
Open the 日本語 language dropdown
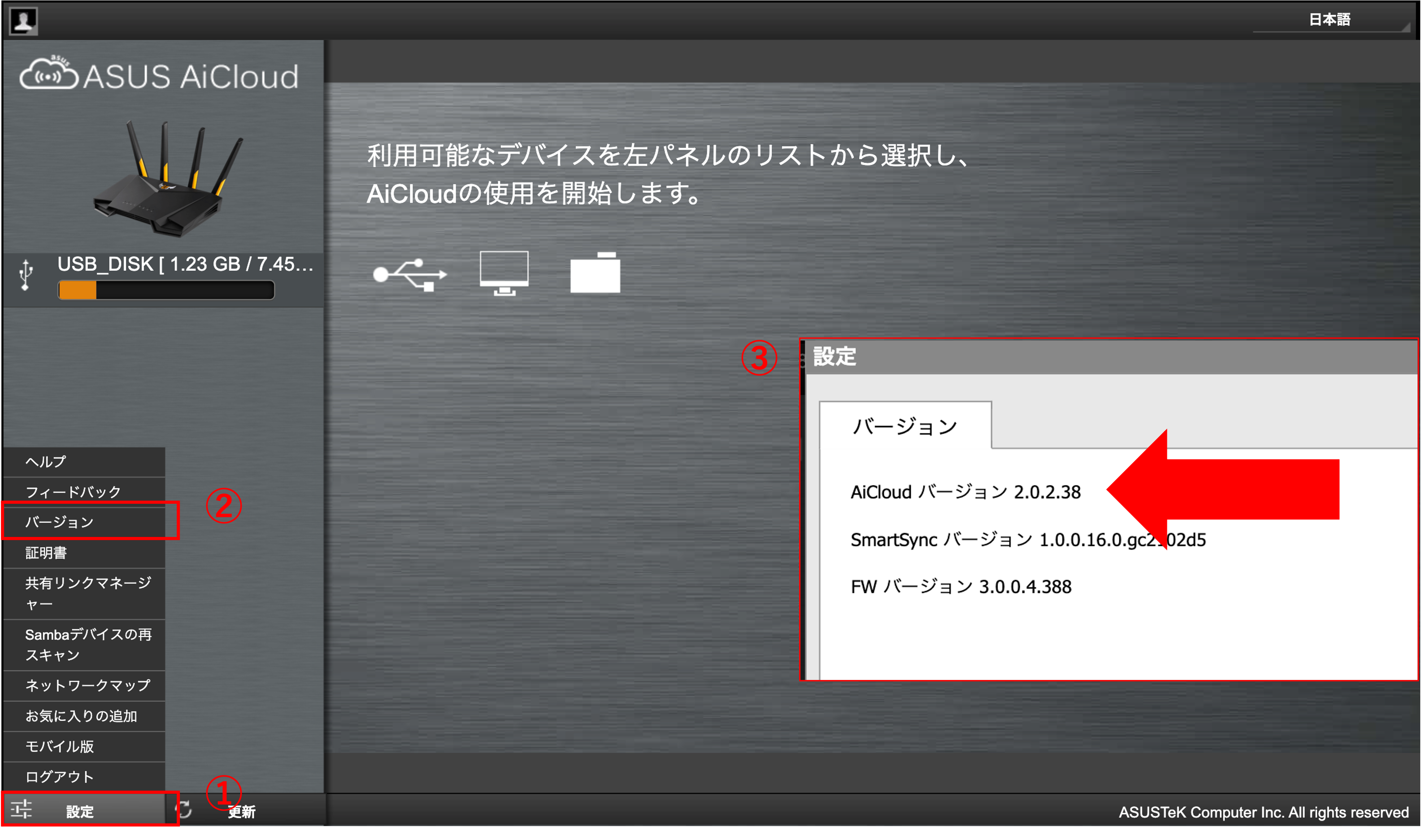point(1331,20)
